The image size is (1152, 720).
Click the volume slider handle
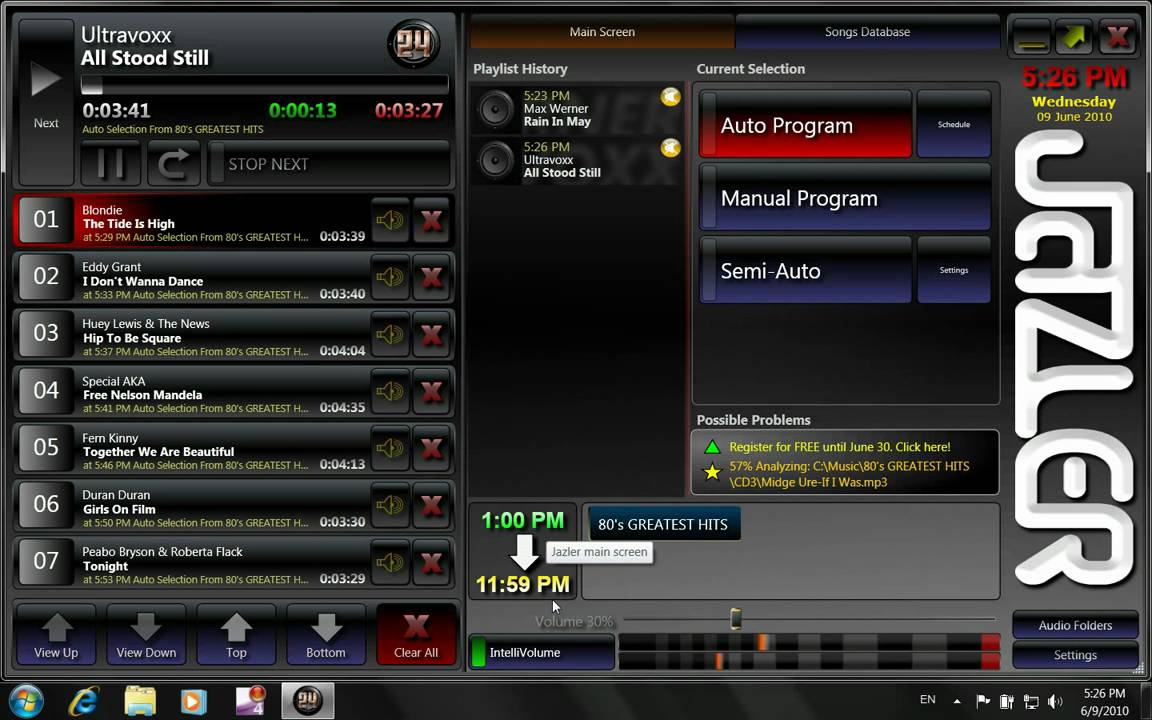point(735,619)
